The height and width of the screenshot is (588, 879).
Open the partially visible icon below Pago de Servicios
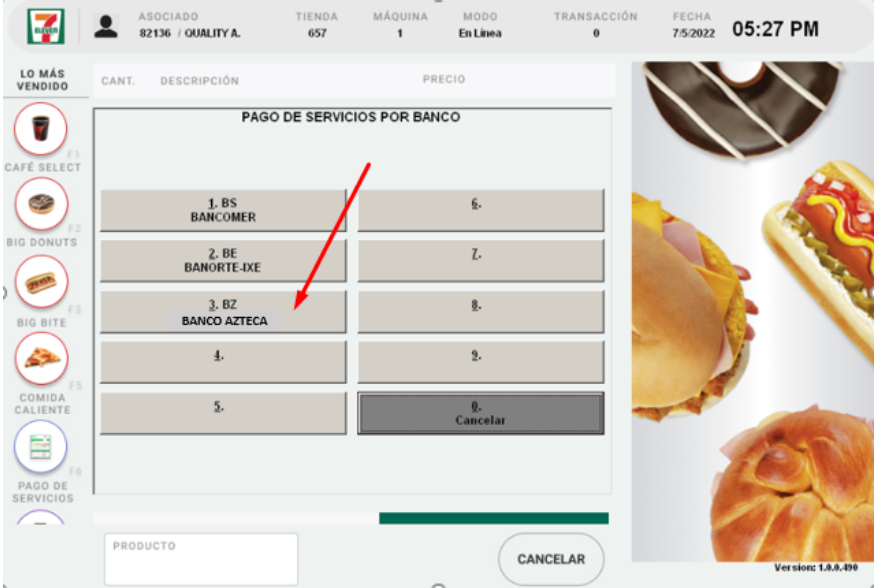click(40, 517)
